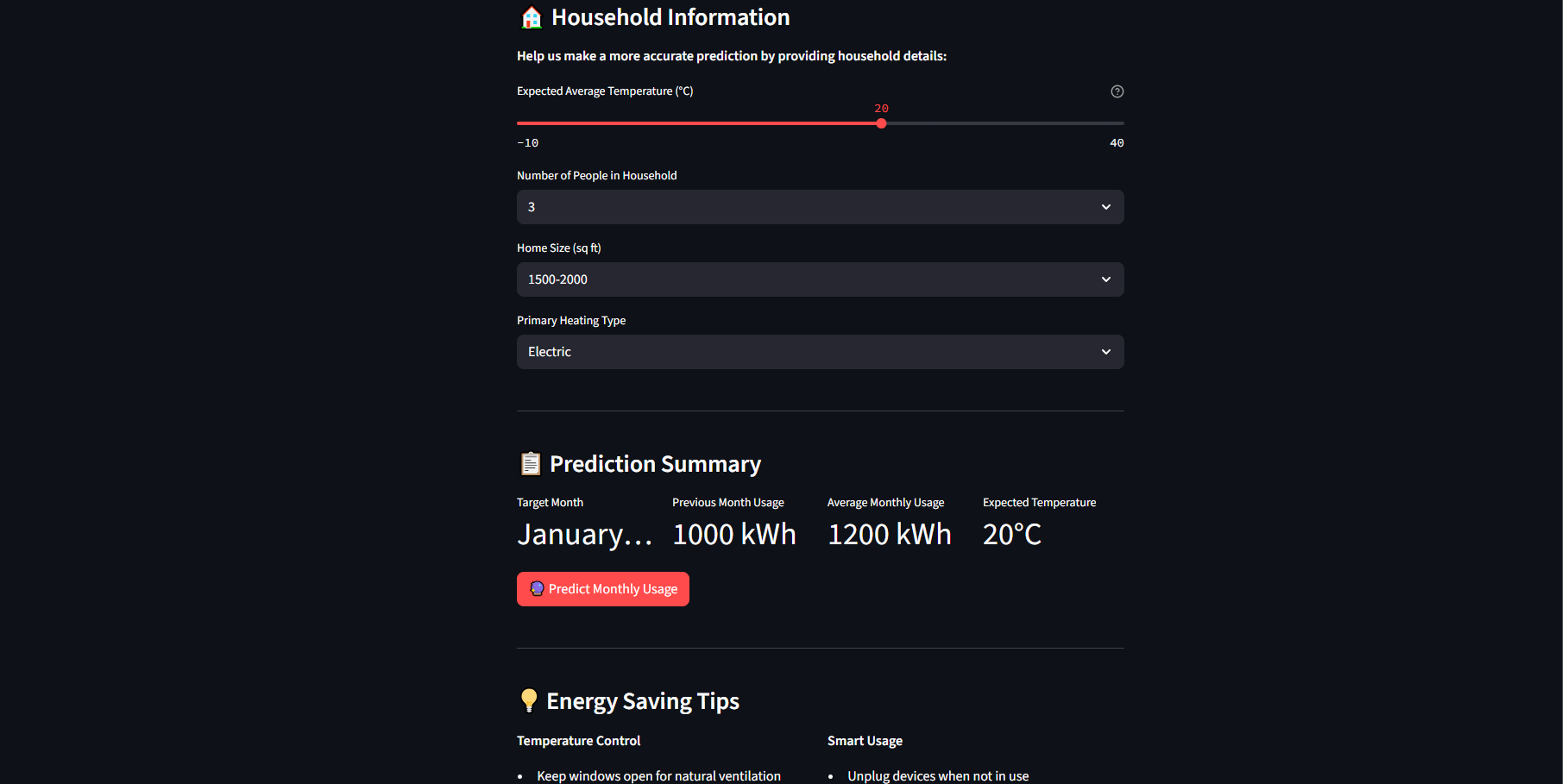Screen dimensions: 1567x784
Task: Click the Target Month metric label
Action: tap(550, 503)
